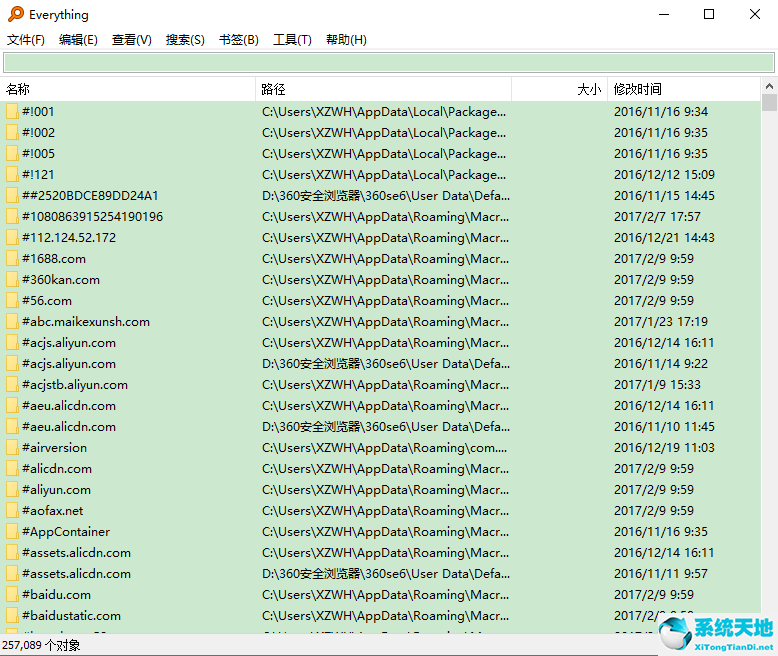The image size is (778, 656).
Task: Select the #AppContainer folder name
Action: 66,531
